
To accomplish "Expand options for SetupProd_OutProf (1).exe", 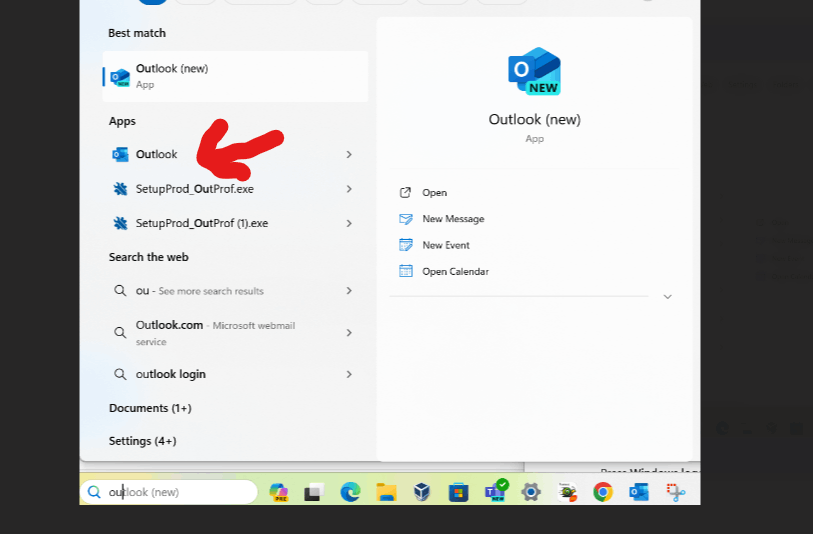I will (x=349, y=223).
